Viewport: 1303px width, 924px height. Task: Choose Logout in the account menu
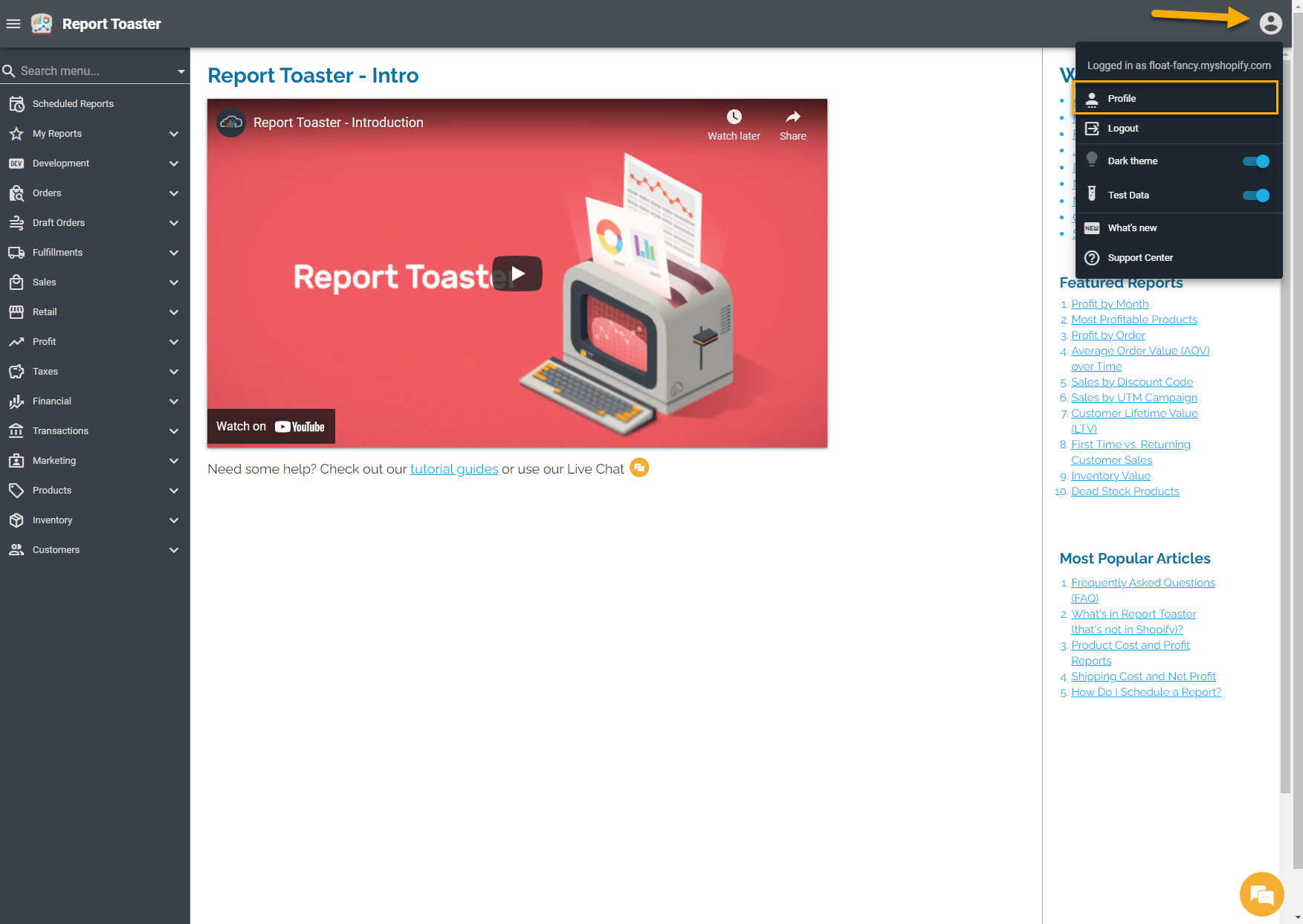pyautogui.click(x=1122, y=129)
